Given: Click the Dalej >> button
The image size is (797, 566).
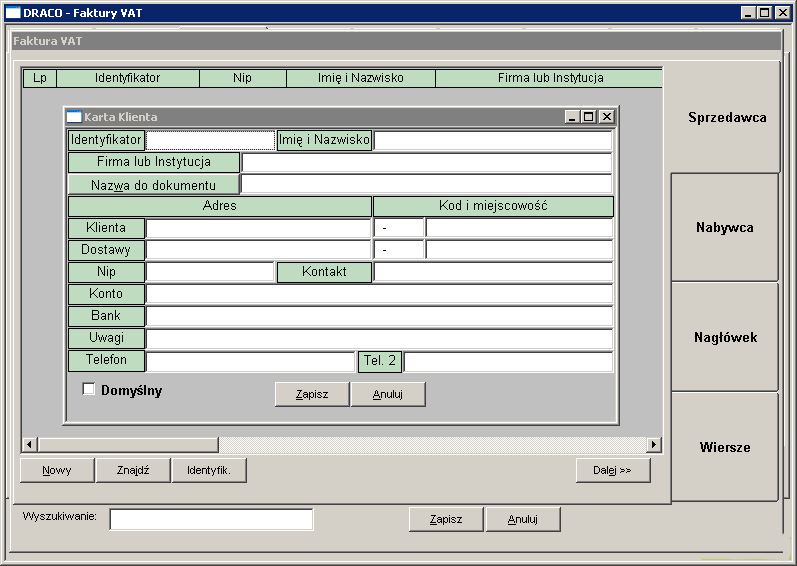Looking at the screenshot, I should point(613,470).
